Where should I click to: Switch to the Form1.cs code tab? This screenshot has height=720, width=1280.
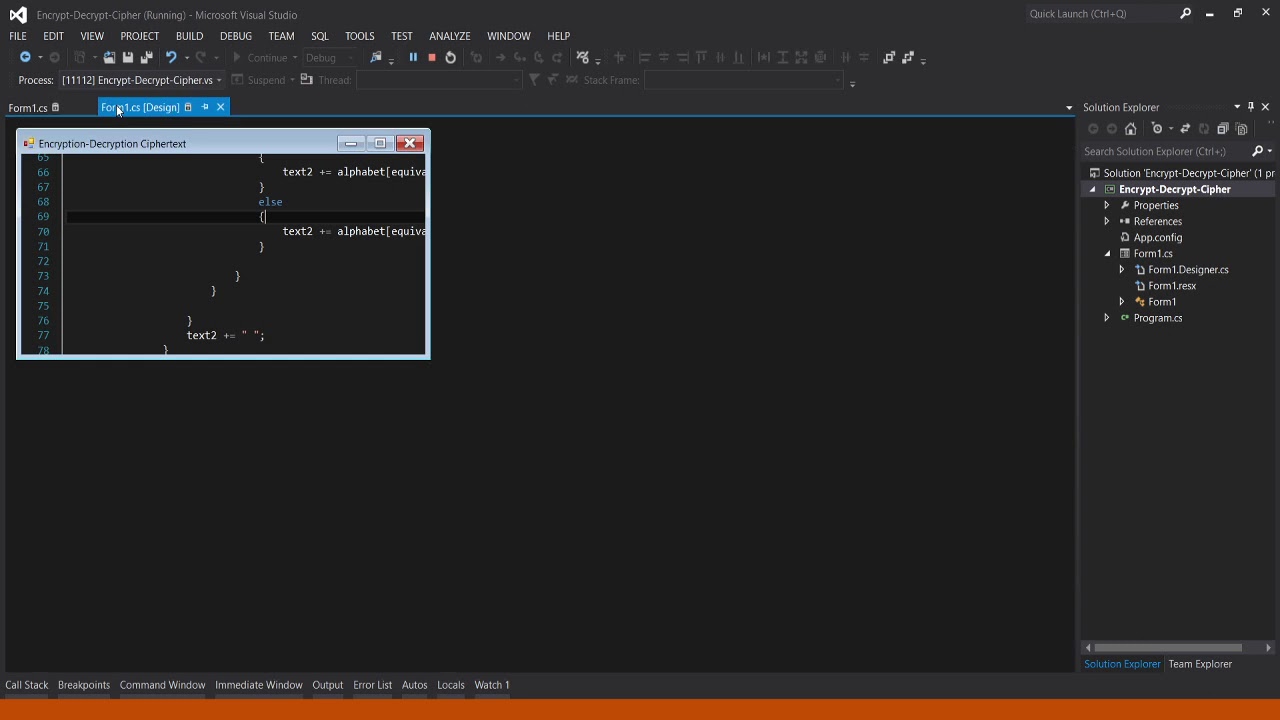(28, 108)
